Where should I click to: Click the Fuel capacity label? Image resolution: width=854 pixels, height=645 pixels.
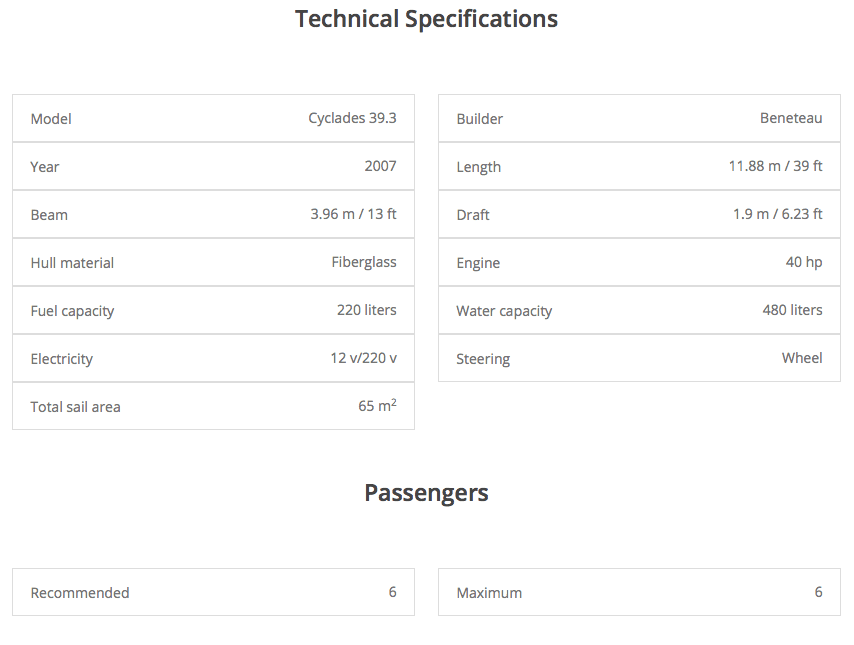pyautogui.click(x=72, y=311)
